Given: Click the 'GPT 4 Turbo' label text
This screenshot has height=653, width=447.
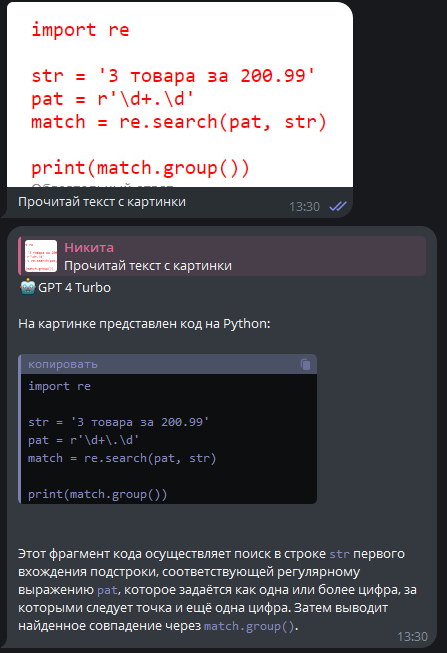Looking at the screenshot, I should pos(75,288).
